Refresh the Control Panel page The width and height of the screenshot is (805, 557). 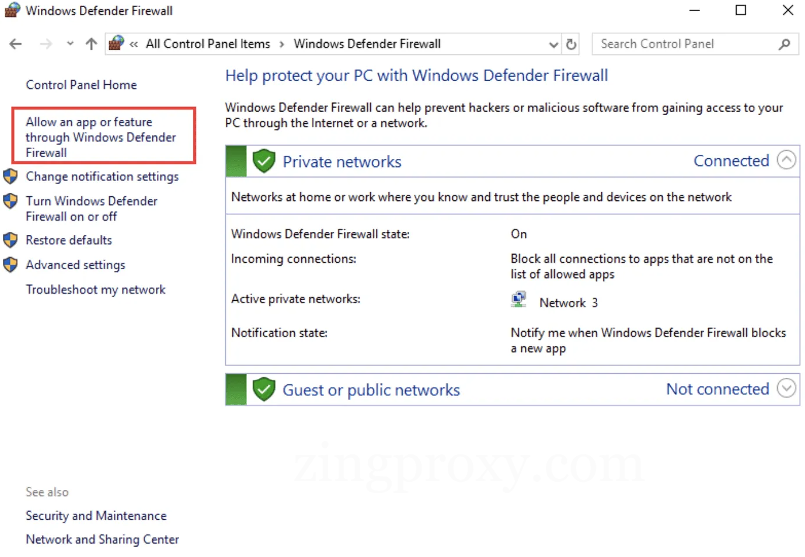[x=571, y=44]
